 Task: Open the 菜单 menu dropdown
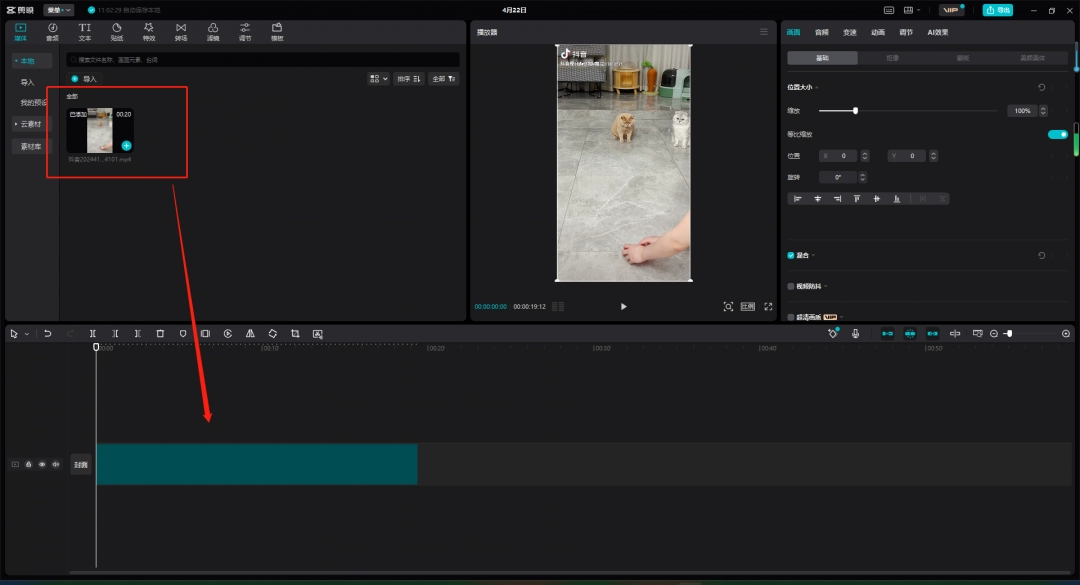59,10
